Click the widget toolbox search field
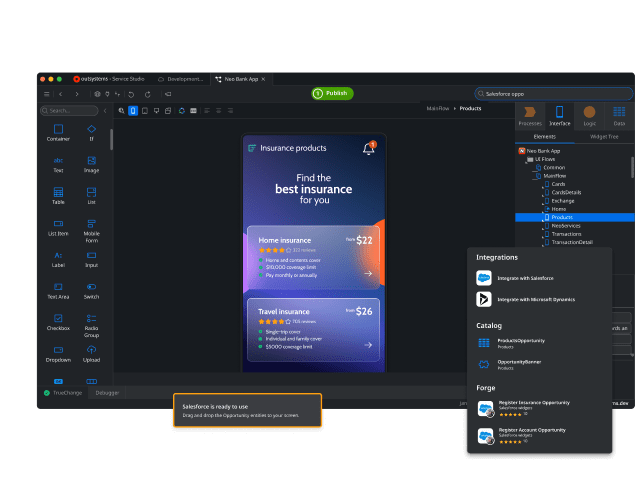This screenshot has height=501, width=635. point(68,110)
